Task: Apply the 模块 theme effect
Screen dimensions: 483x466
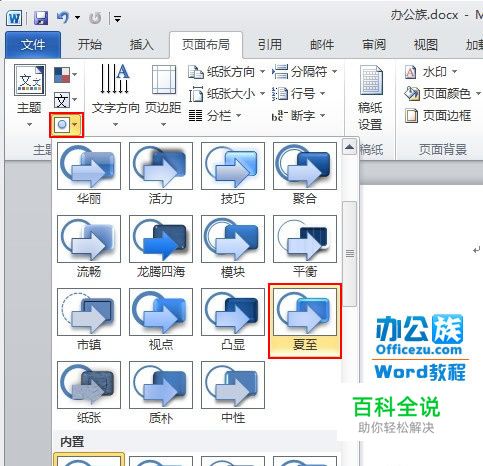Action: 233,246
